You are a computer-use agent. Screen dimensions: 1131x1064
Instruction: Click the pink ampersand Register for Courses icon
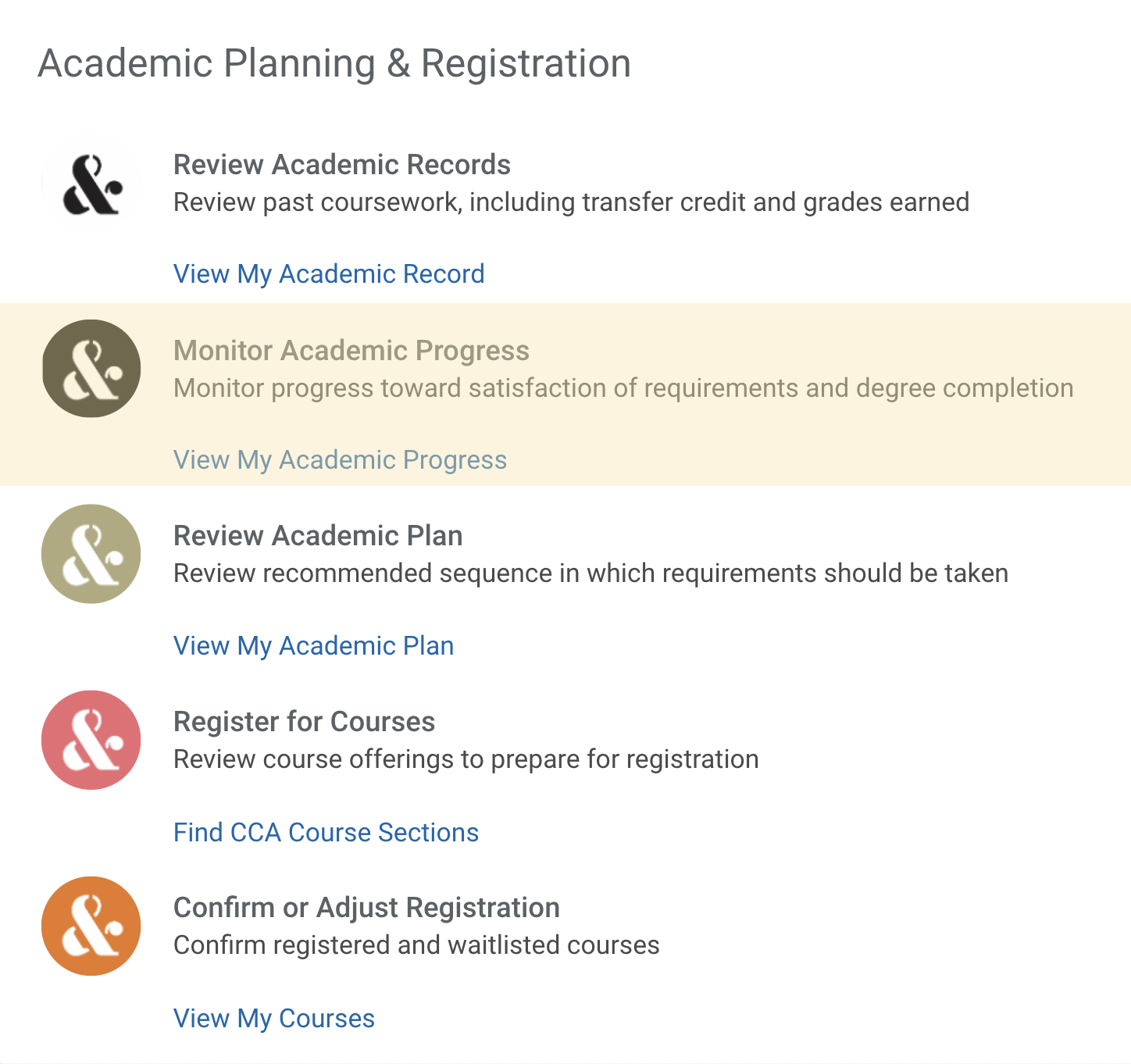pyautogui.click(x=91, y=740)
